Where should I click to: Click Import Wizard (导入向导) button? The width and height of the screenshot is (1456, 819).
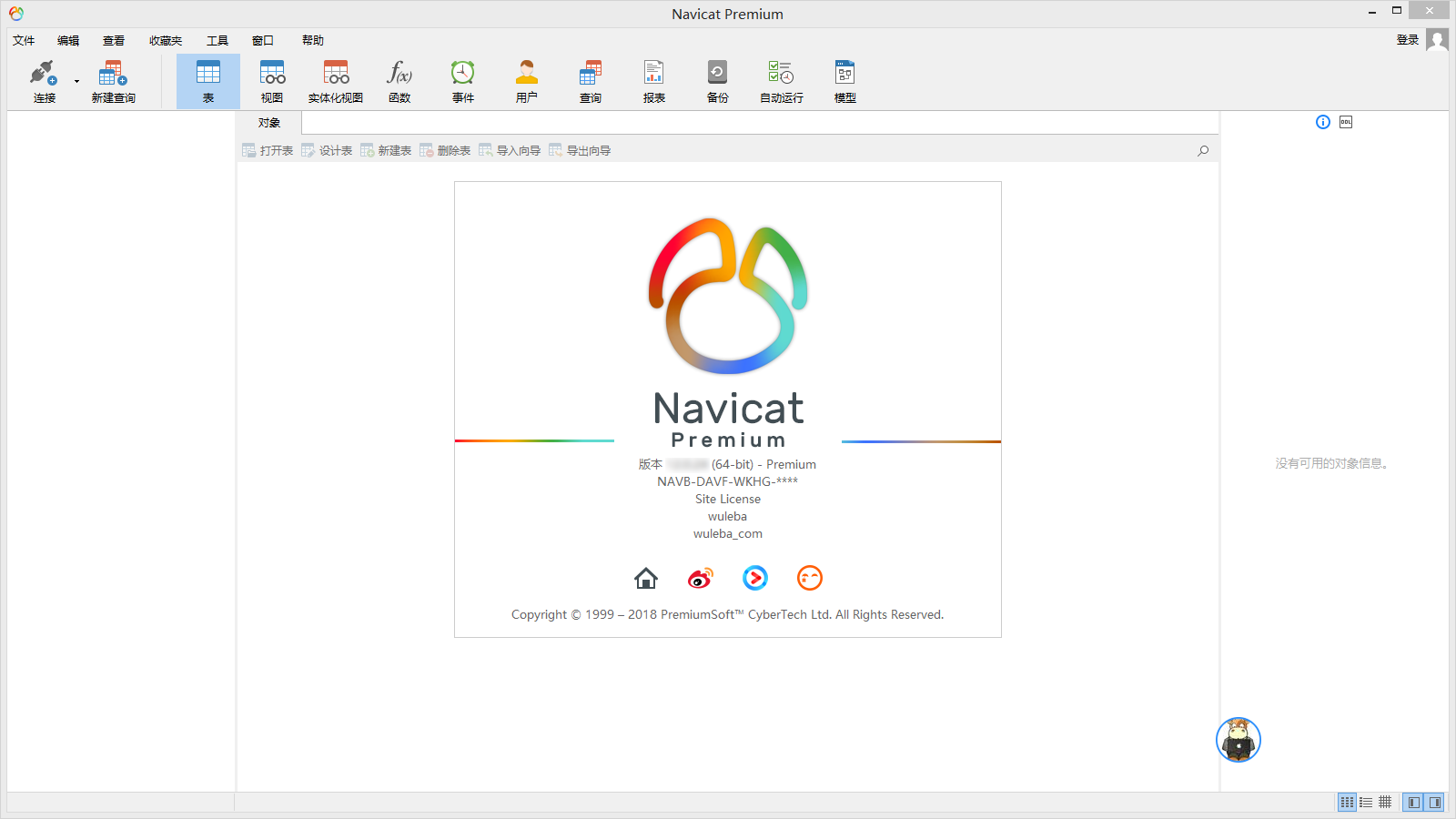(510, 150)
